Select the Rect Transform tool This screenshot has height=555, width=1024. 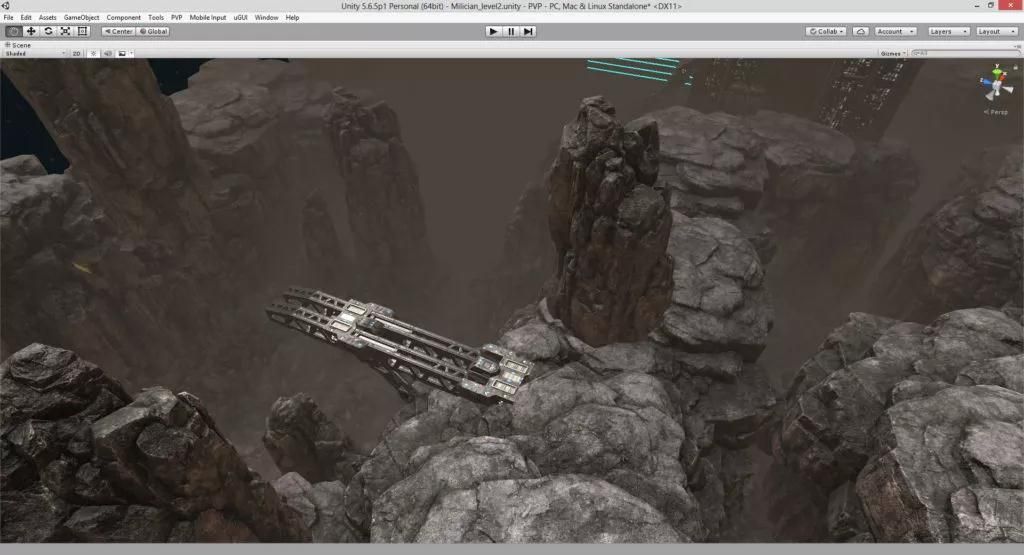pos(83,31)
